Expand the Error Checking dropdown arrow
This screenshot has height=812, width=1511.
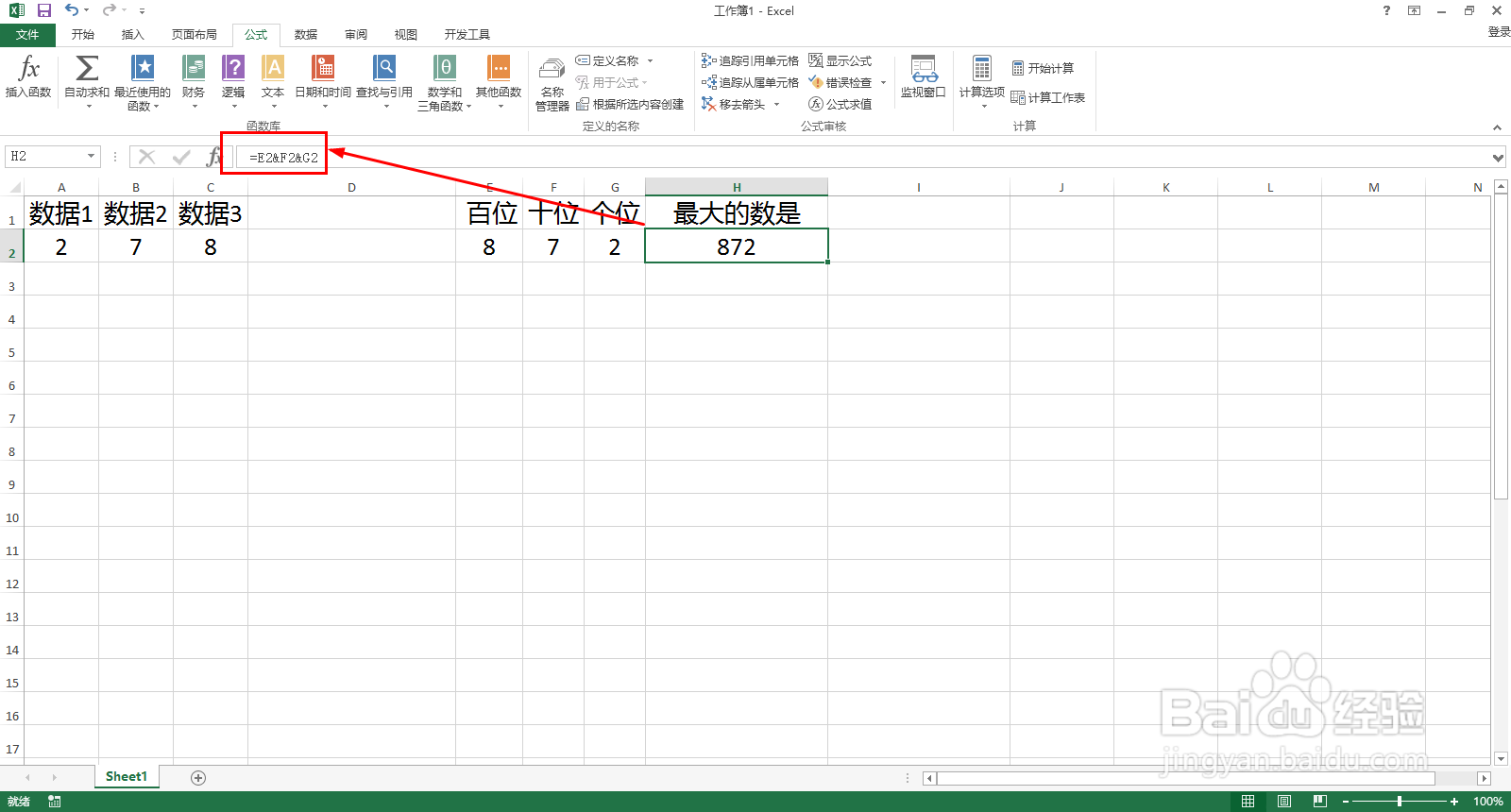[883, 82]
